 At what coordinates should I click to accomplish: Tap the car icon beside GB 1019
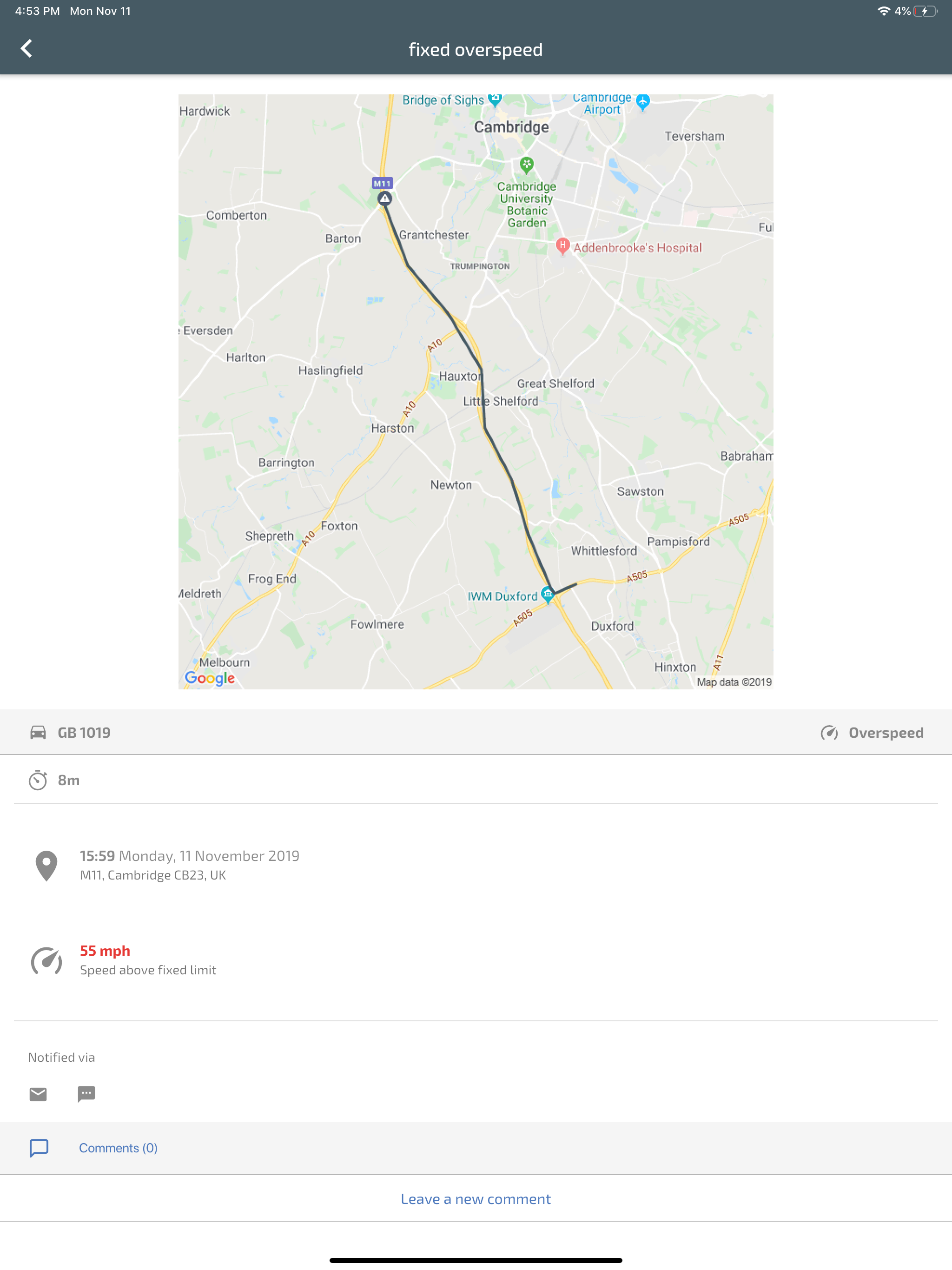point(38,733)
